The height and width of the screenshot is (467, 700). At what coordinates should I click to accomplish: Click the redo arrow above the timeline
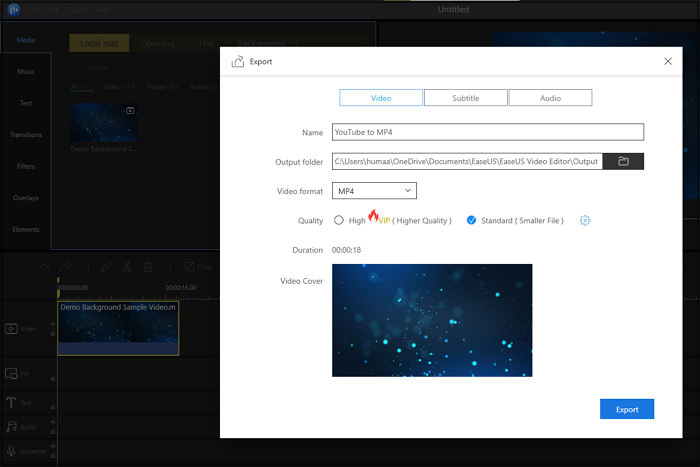click(x=65, y=267)
